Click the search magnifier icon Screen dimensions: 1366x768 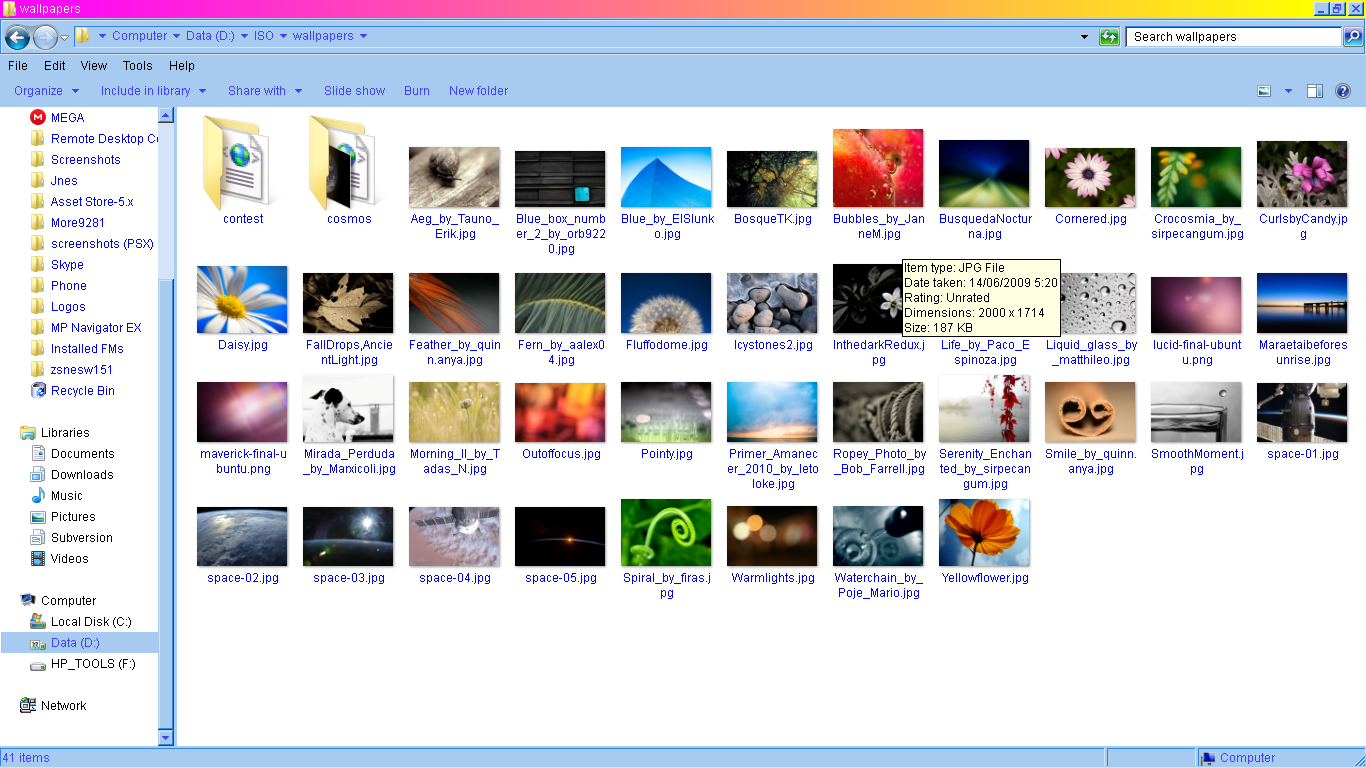[1352, 37]
